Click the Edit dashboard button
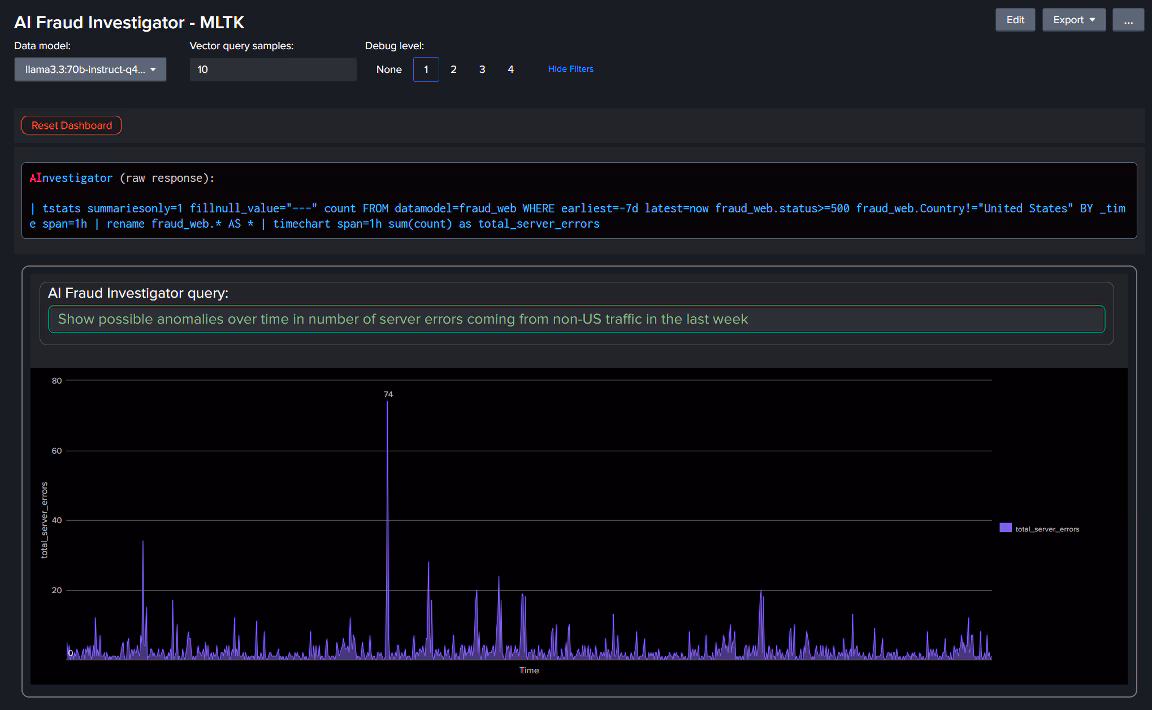Screen dimensions: 1152x710 (x=1015, y=20)
